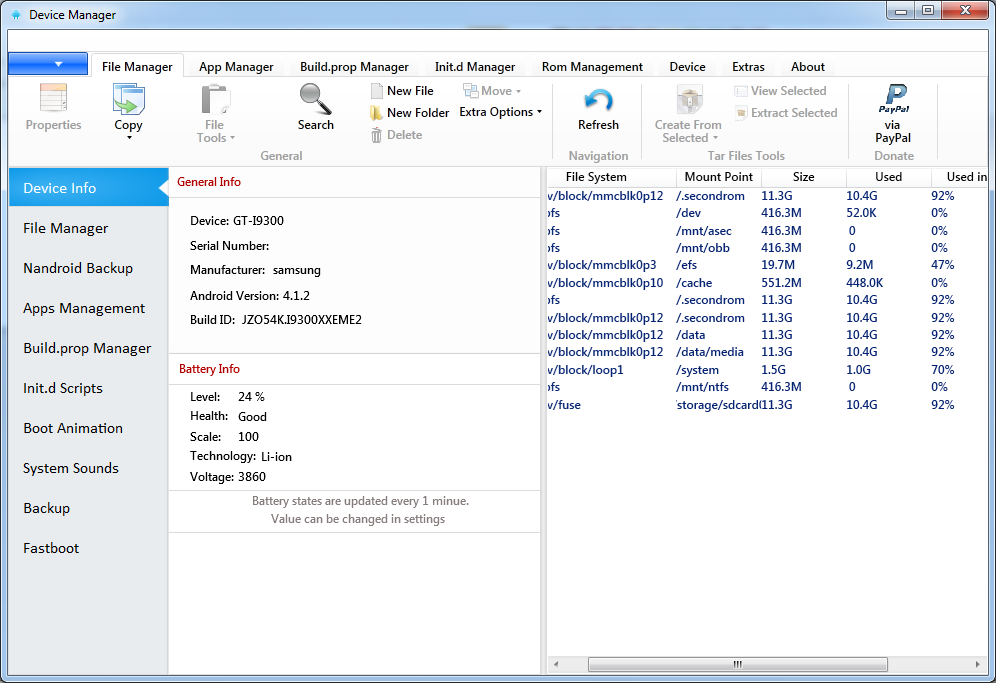Open the Build.prop Manager ribbon tab
Viewport: 996px width, 683px height.
click(x=354, y=67)
